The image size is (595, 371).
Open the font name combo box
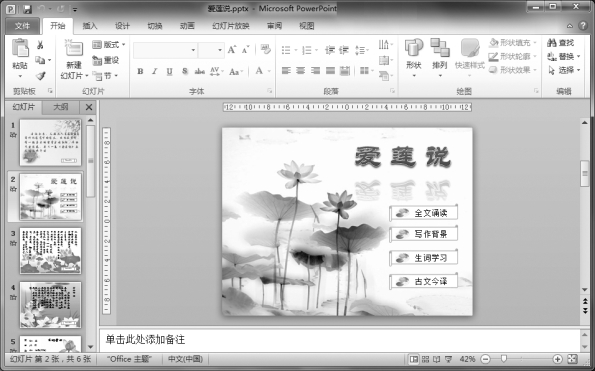point(165,50)
